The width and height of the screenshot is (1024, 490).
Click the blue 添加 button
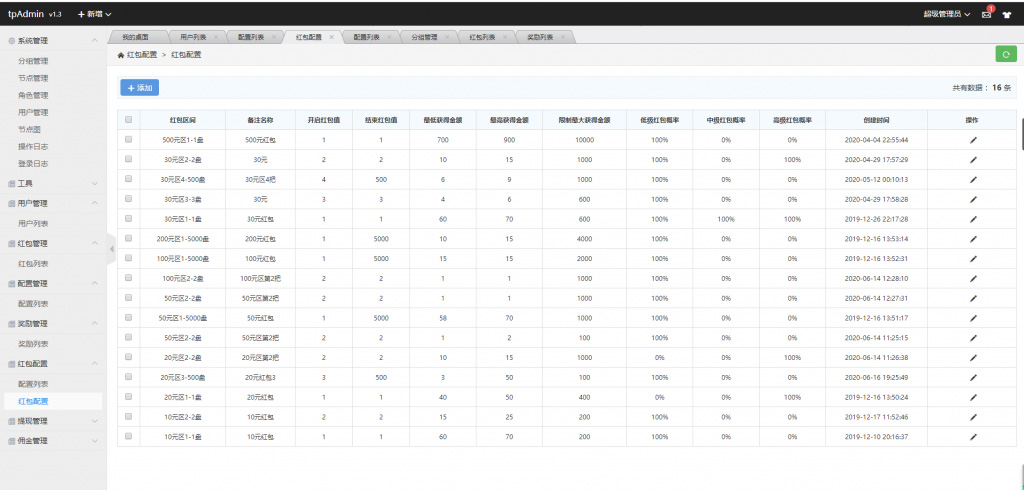coord(139,88)
